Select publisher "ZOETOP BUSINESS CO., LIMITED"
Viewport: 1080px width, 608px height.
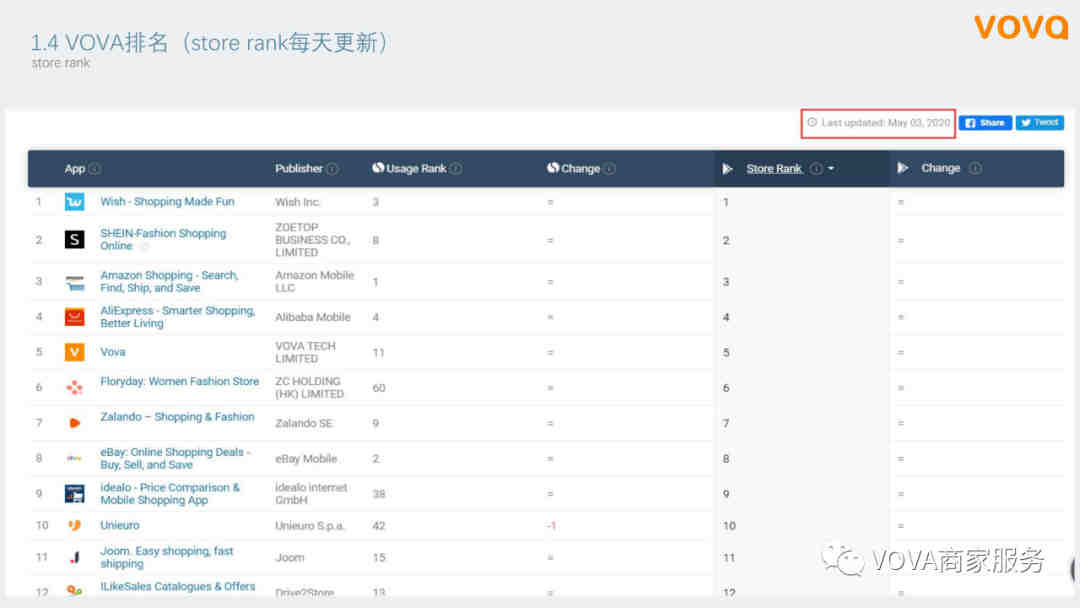pos(313,240)
